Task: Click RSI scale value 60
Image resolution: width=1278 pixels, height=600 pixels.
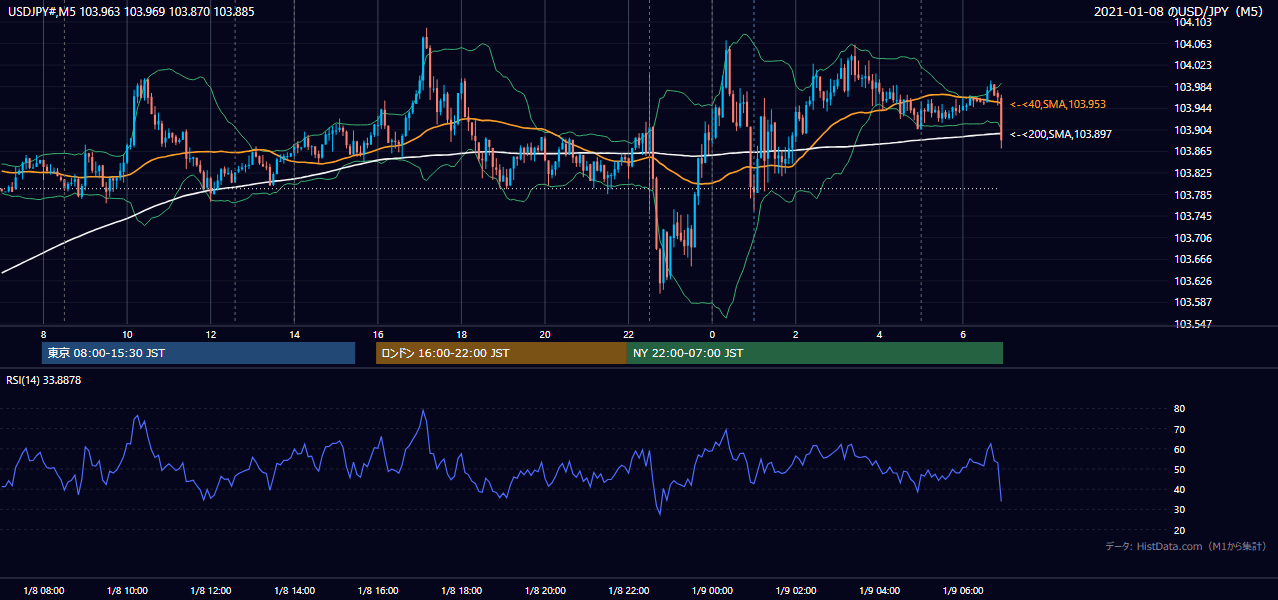Action: [x=1179, y=449]
